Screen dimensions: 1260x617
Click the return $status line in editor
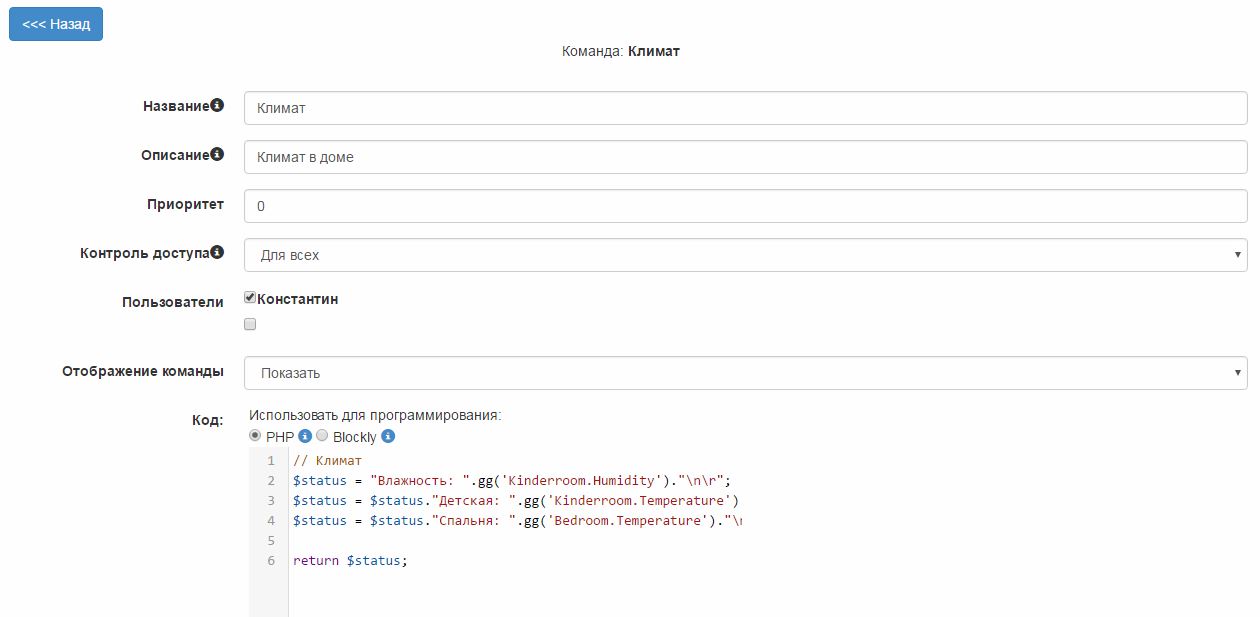click(x=351, y=561)
